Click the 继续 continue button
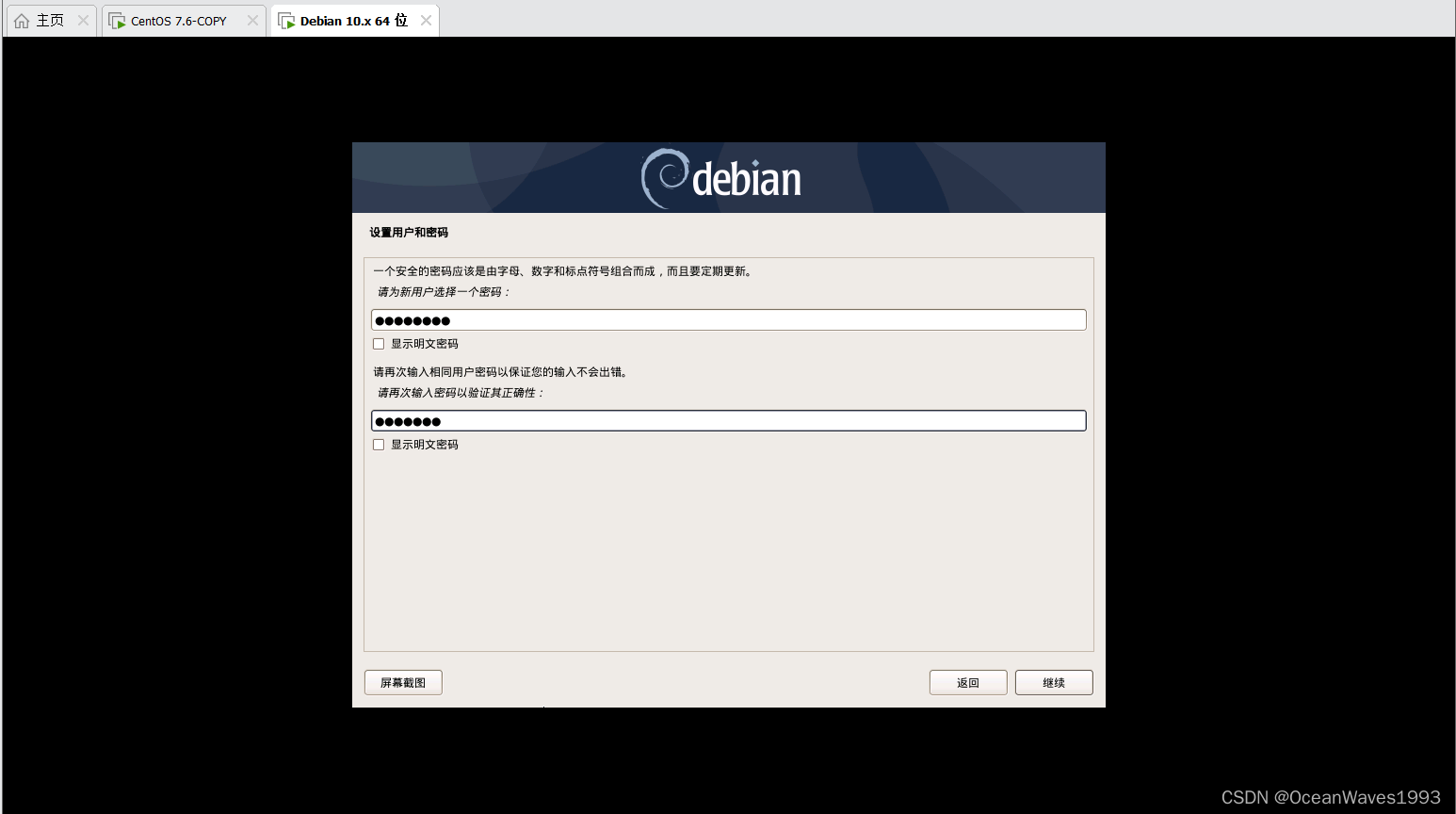The image size is (1456, 814). pos(1054,682)
